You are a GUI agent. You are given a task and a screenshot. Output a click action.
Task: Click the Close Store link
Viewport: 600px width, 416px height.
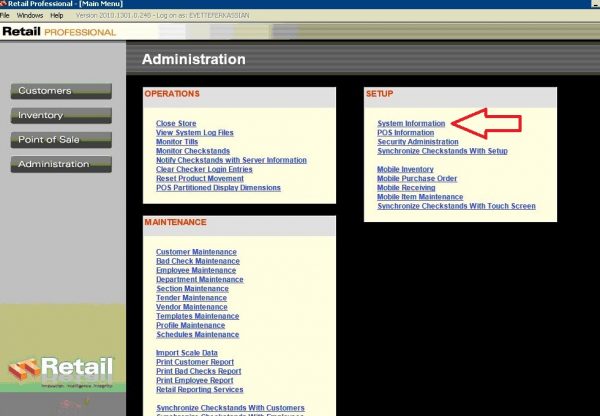(178, 123)
